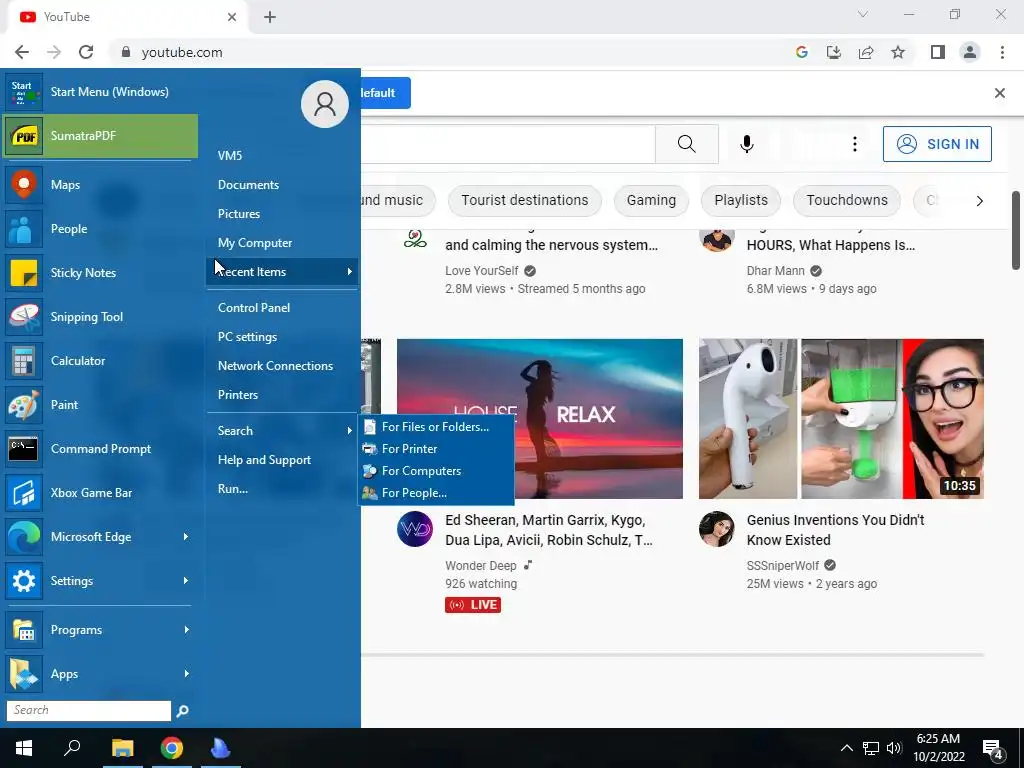Image resolution: width=1024 pixels, height=768 pixels.
Task: Expand the Search submenu
Action: tap(282, 431)
